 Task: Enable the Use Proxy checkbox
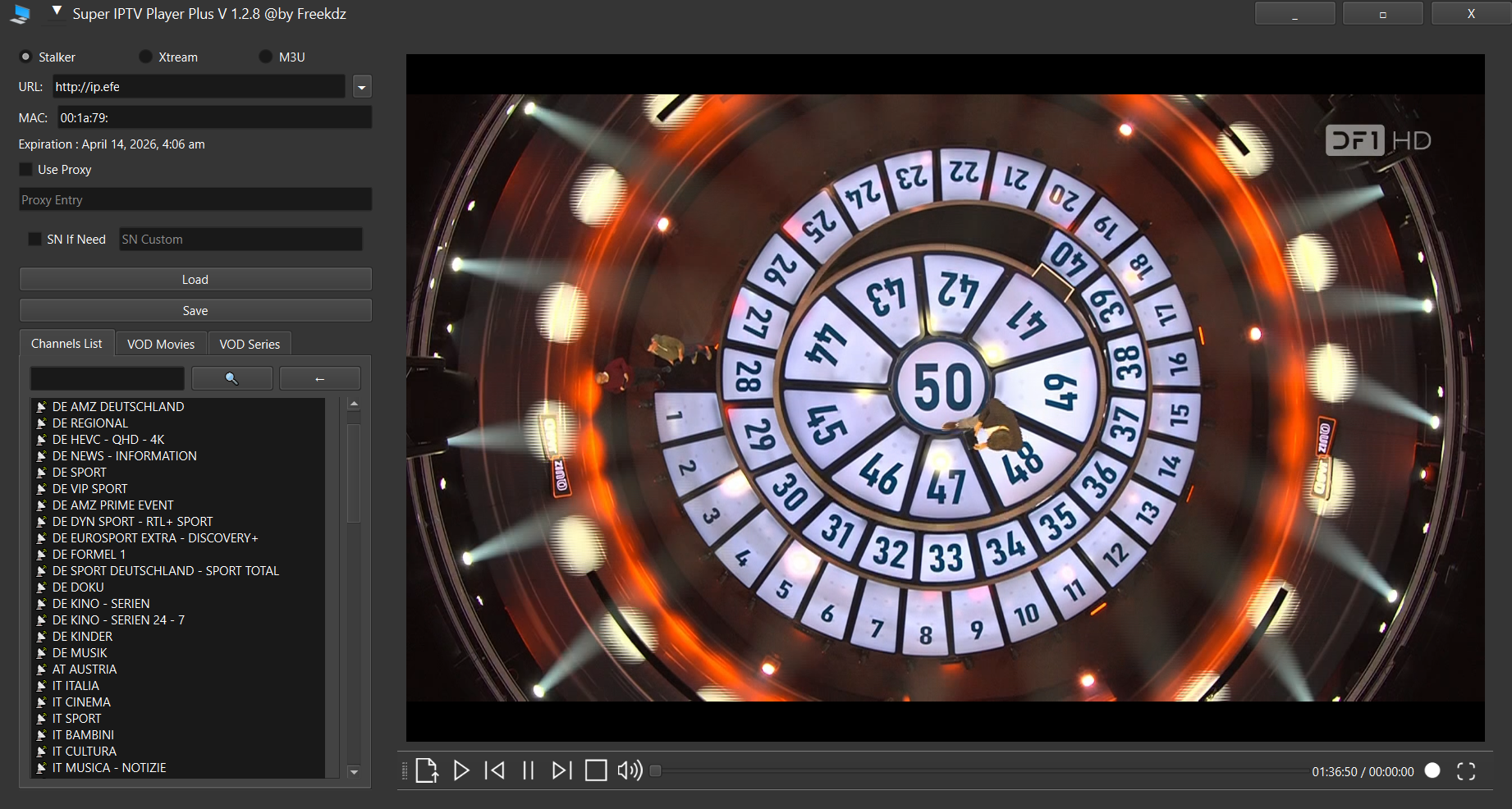click(26, 170)
